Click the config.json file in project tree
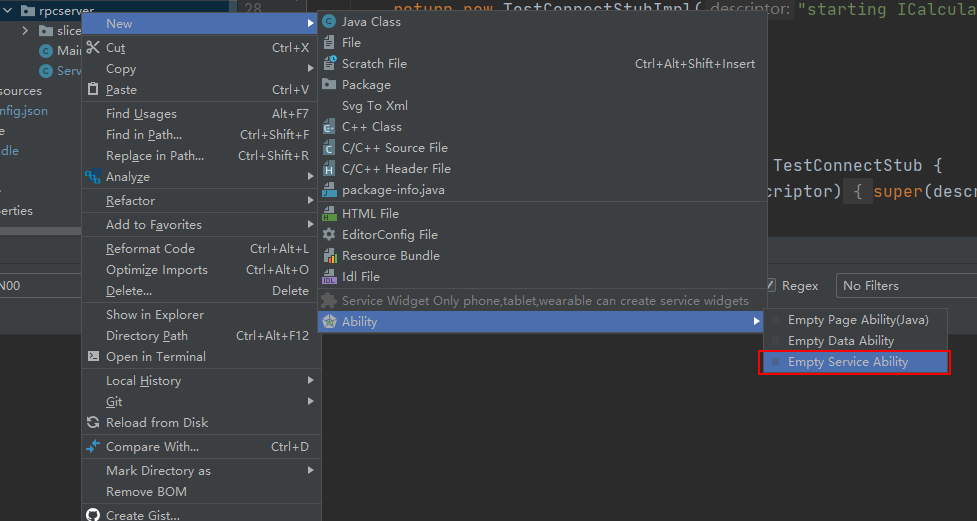 tap(24, 111)
